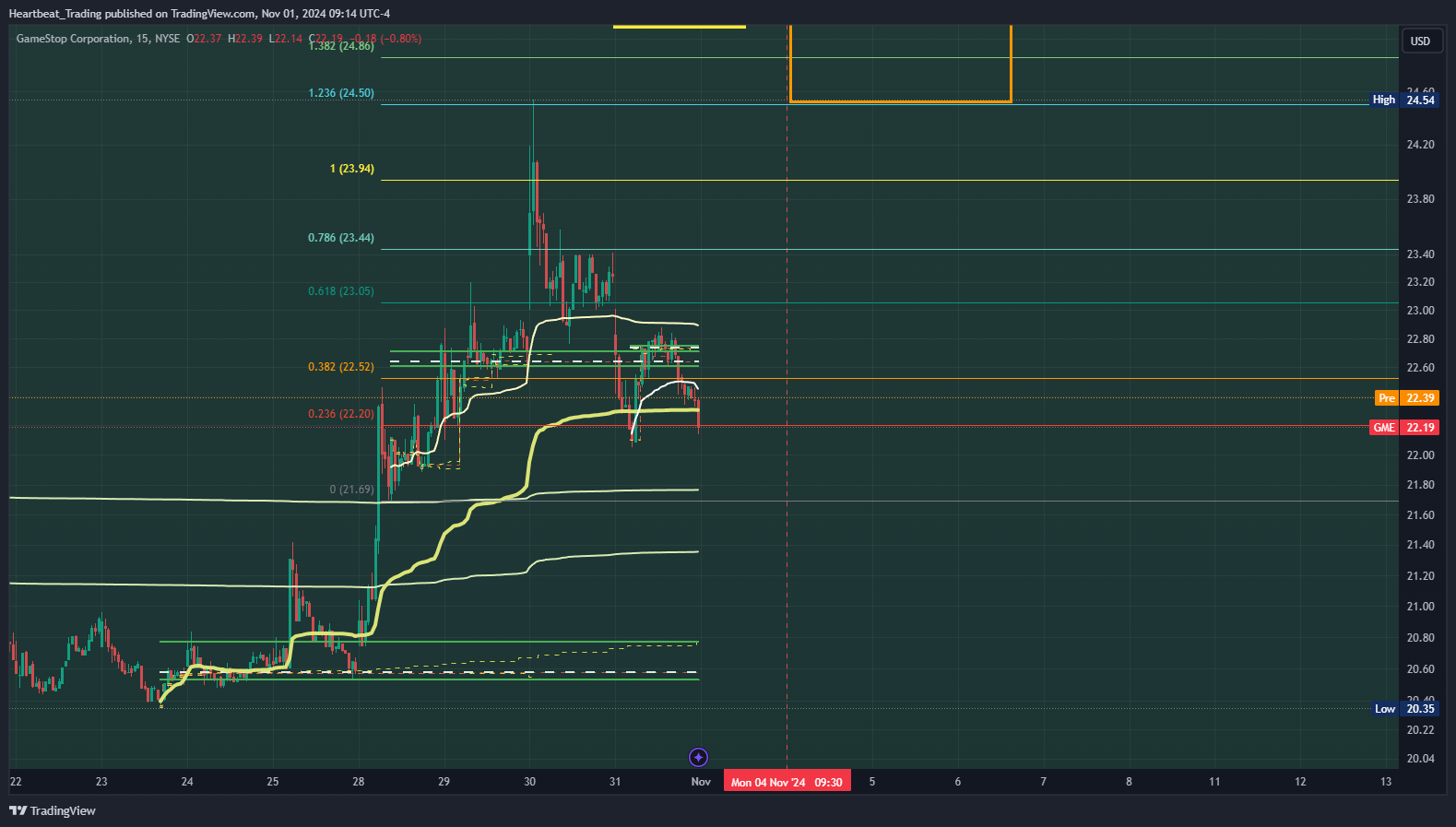Image resolution: width=1456 pixels, height=827 pixels.
Task: Click the High 24.54 price label
Action: pyautogui.click(x=1403, y=100)
